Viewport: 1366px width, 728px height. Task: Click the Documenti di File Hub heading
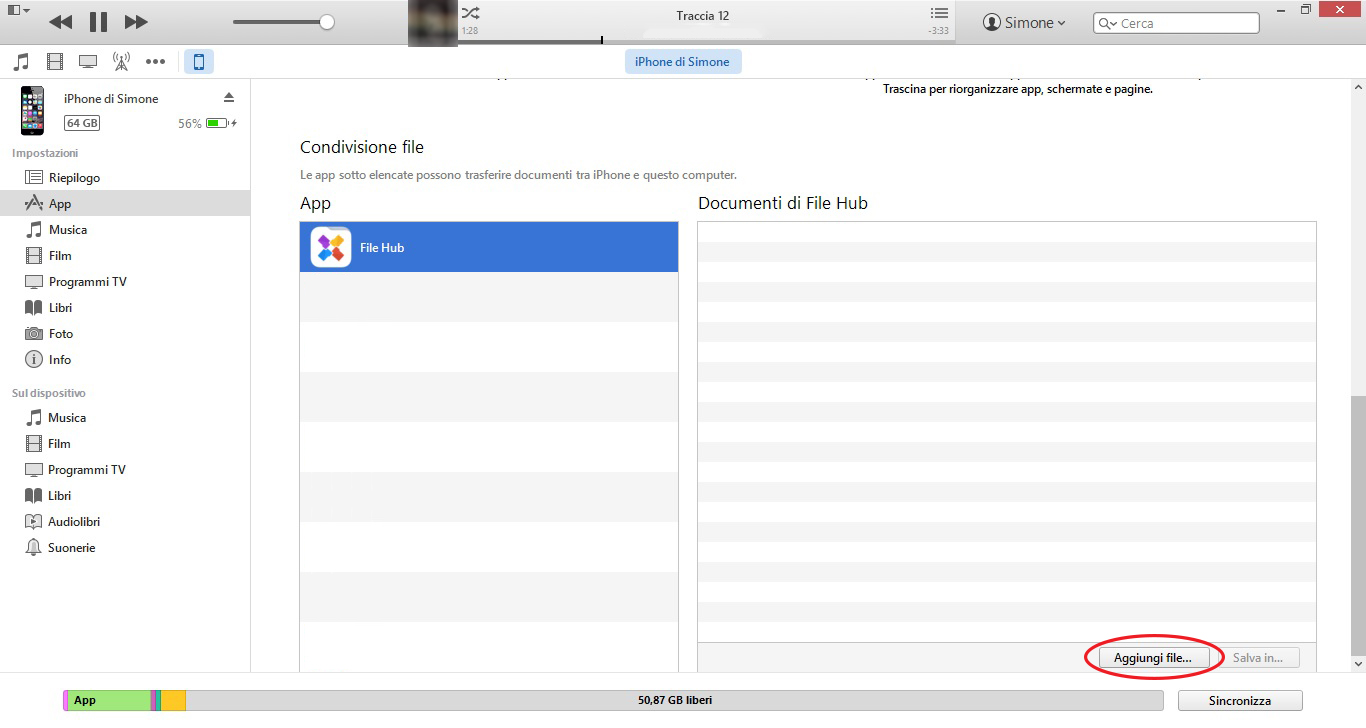click(x=783, y=203)
